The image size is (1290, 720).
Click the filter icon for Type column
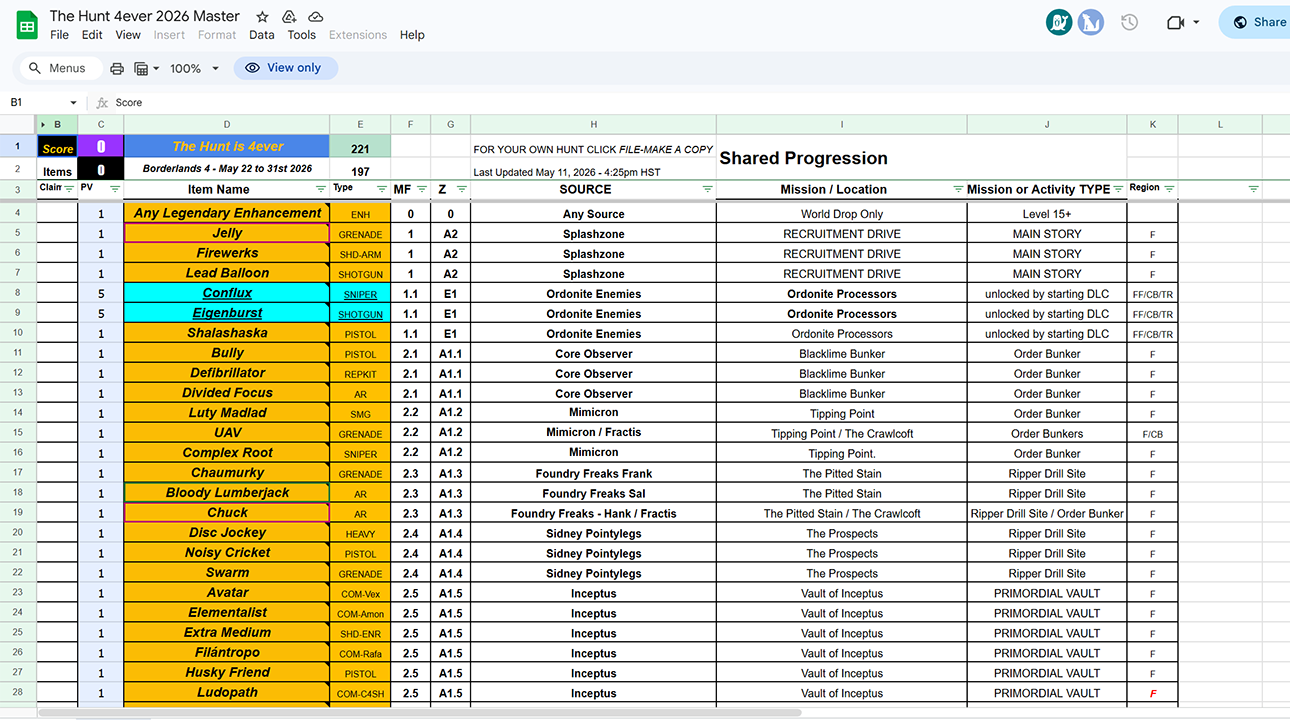click(381, 189)
